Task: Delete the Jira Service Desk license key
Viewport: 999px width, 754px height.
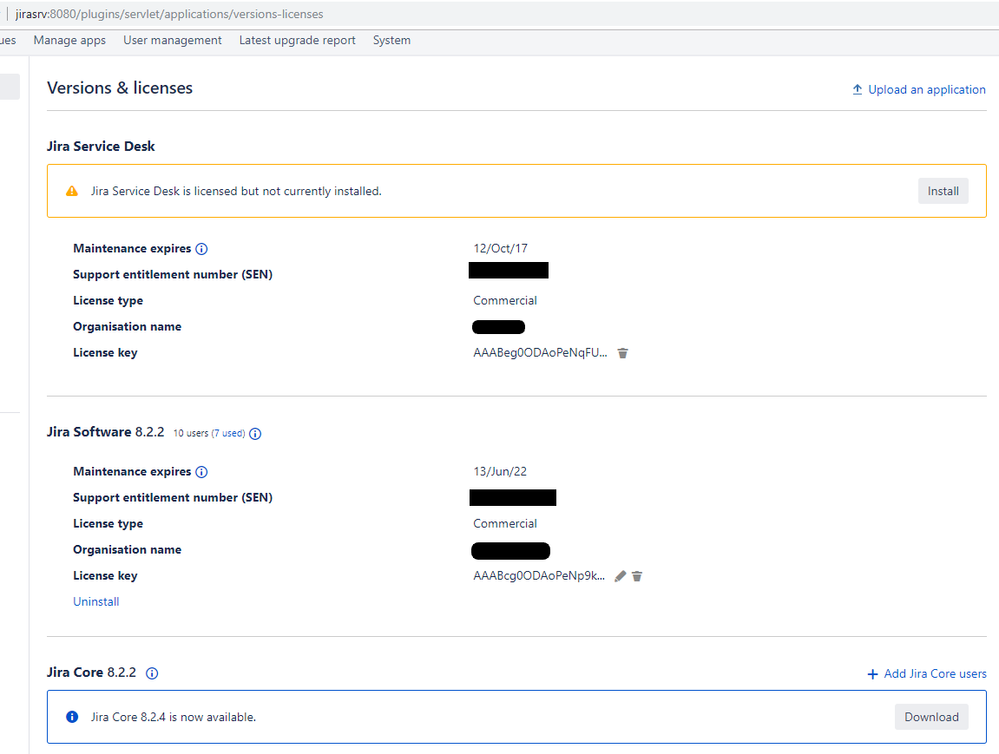Action: (x=623, y=353)
